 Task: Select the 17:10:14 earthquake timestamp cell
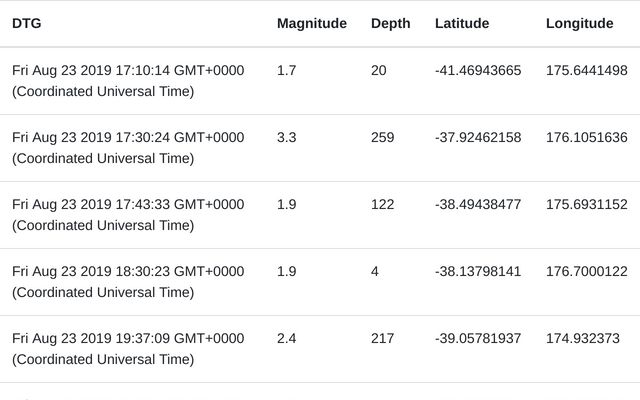[x=128, y=81]
